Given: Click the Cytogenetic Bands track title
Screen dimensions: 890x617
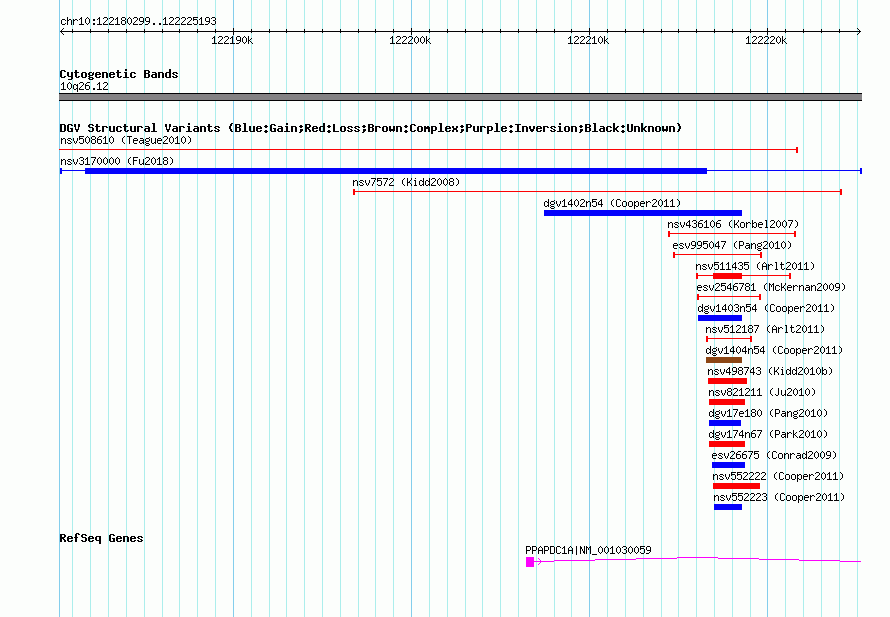Looking at the screenshot, I should 119,74.
